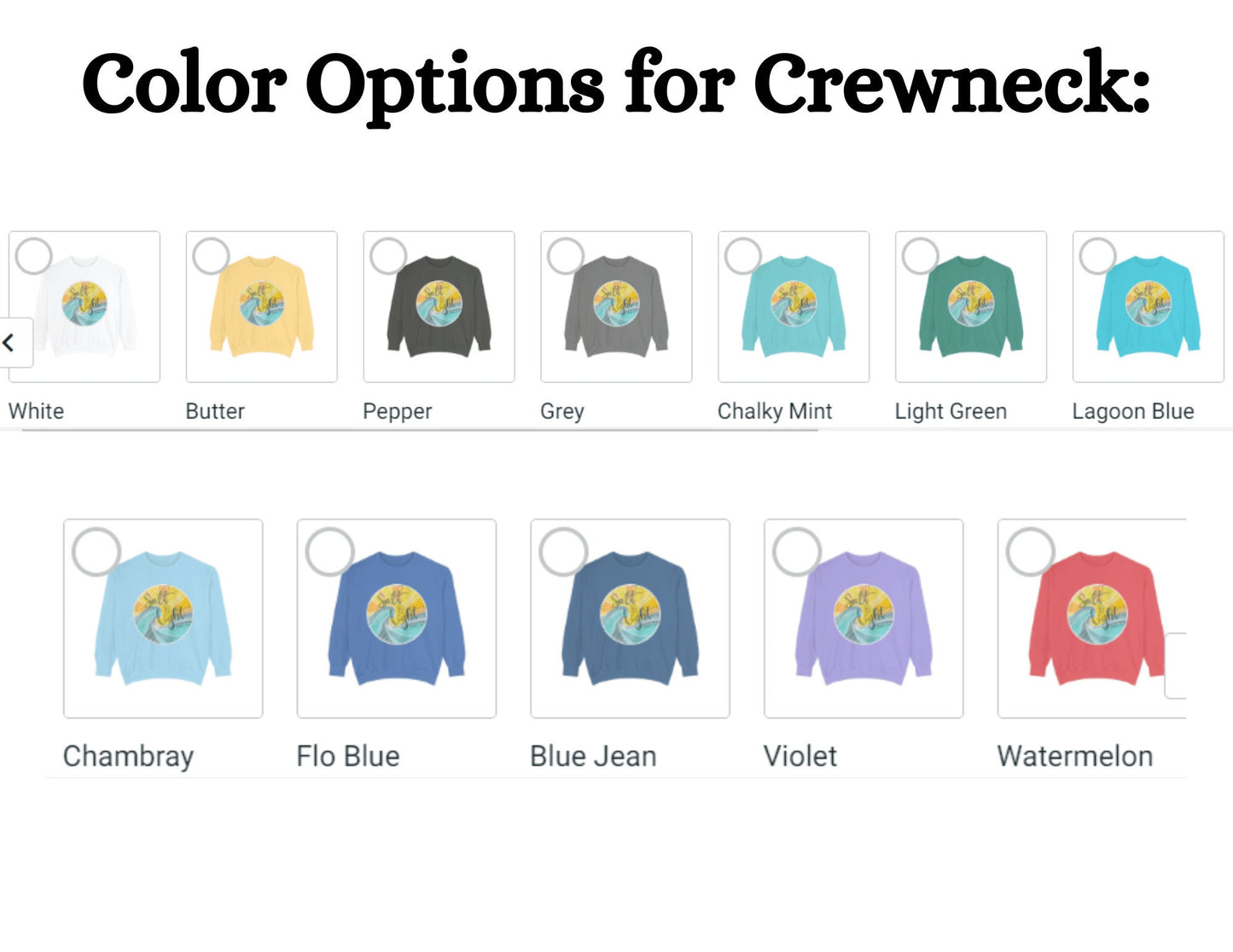
Task: Click the Chambray label text
Action: [x=129, y=757]
